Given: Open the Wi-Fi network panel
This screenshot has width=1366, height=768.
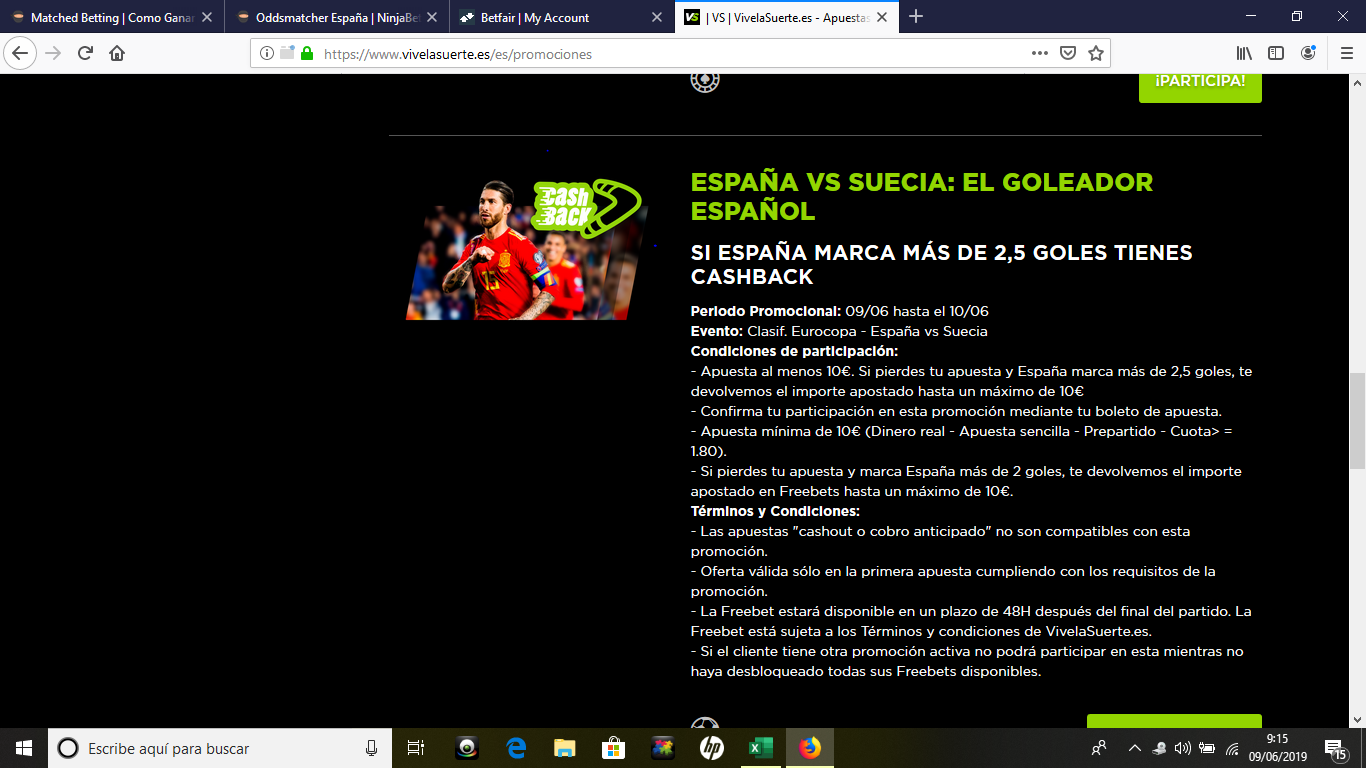Looking at the screenshot, I should click(1232, 748).
